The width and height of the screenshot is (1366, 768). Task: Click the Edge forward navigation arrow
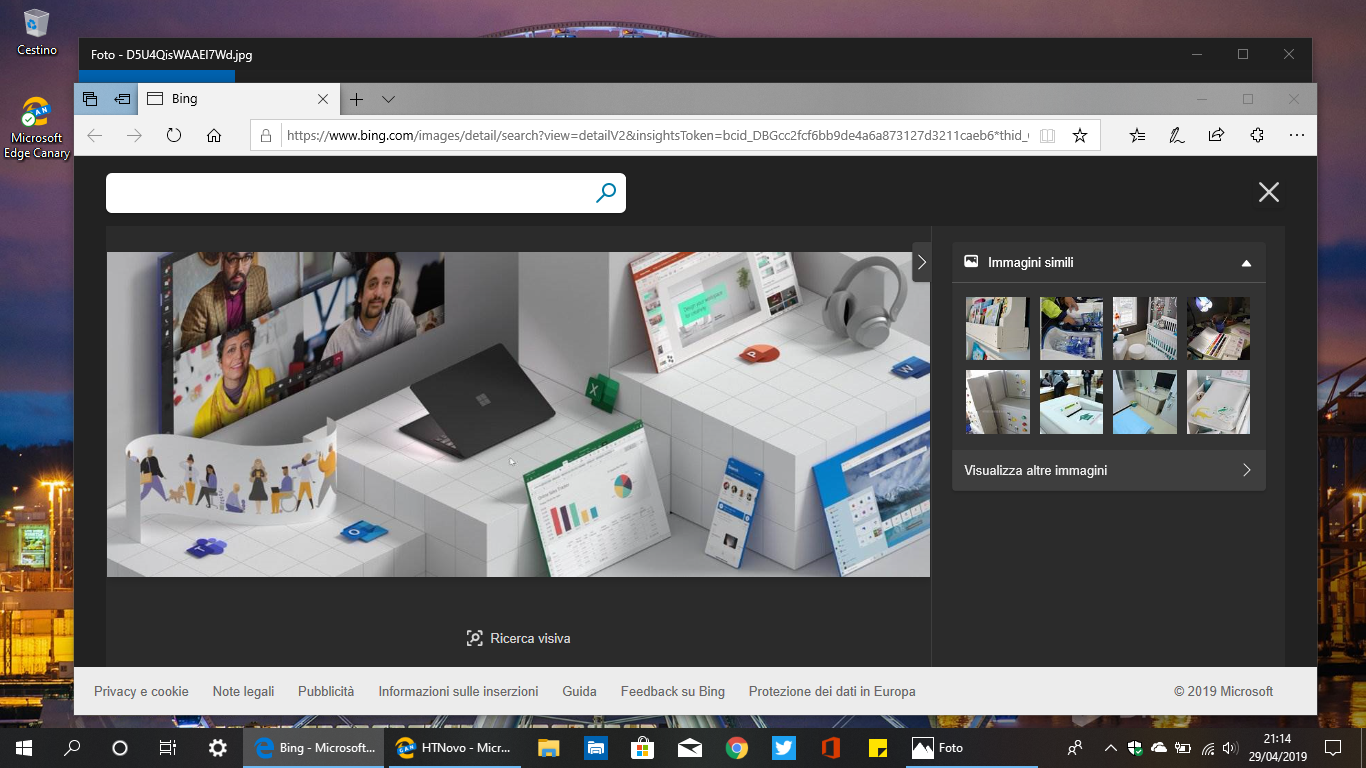coord(134,135)
